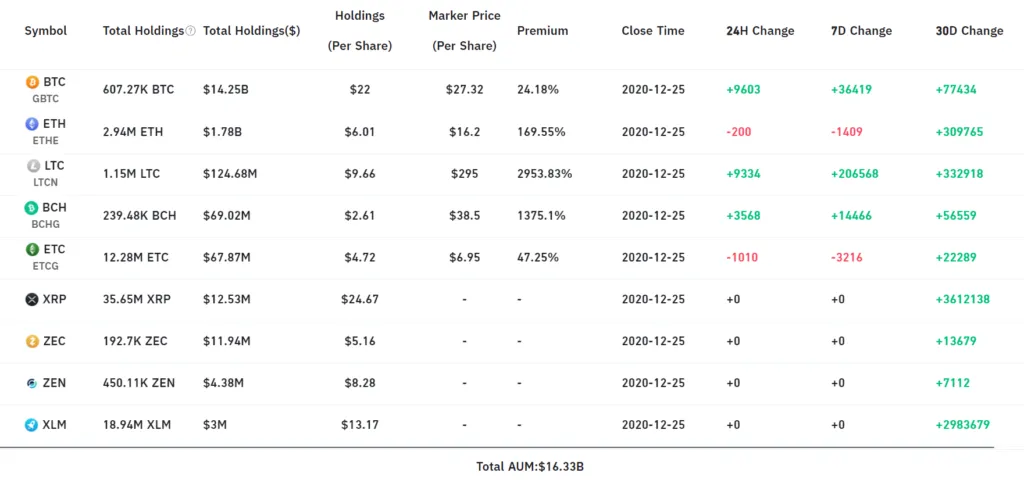Click the Ethereum Classic ETC icon
This screenshot has height=480, width=1024.
[32, 249]
